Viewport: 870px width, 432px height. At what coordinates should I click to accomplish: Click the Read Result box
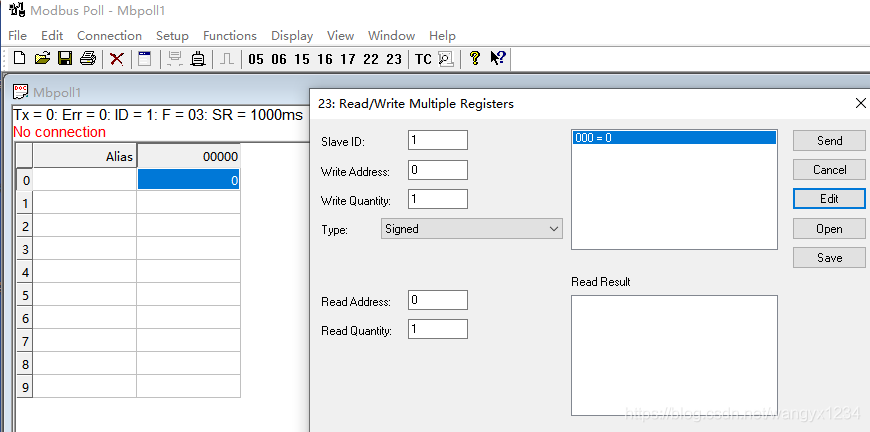[x=674, y=355]
